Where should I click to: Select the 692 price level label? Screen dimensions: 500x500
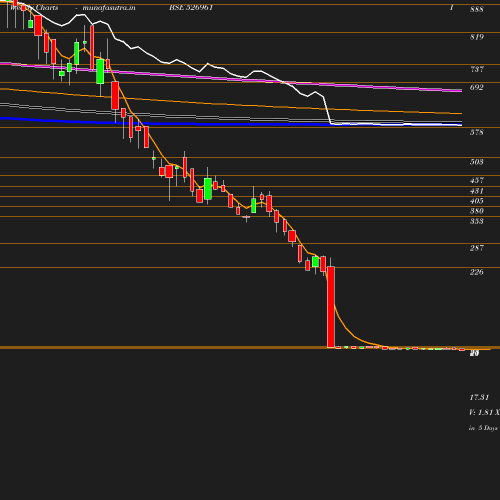(477, 87)
